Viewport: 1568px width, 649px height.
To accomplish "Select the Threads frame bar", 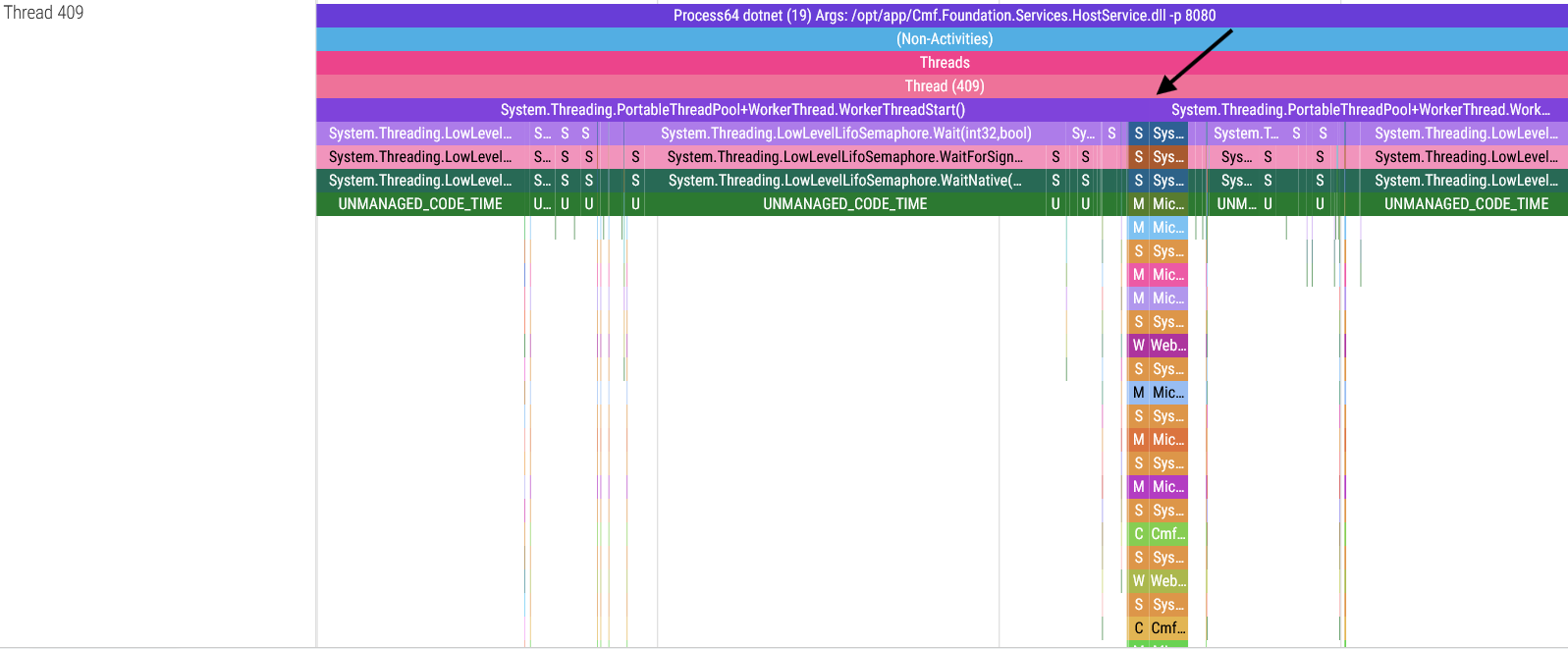I will pos(943,63).
